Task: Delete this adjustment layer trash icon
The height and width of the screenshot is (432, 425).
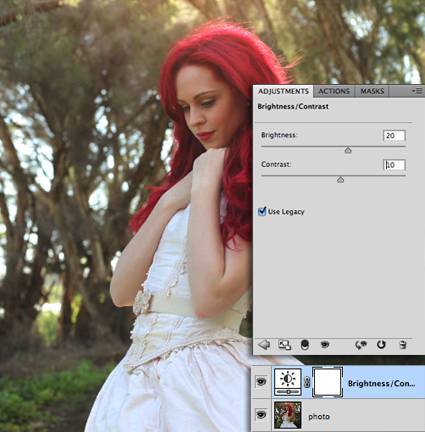Action: [x=403, y=344]
